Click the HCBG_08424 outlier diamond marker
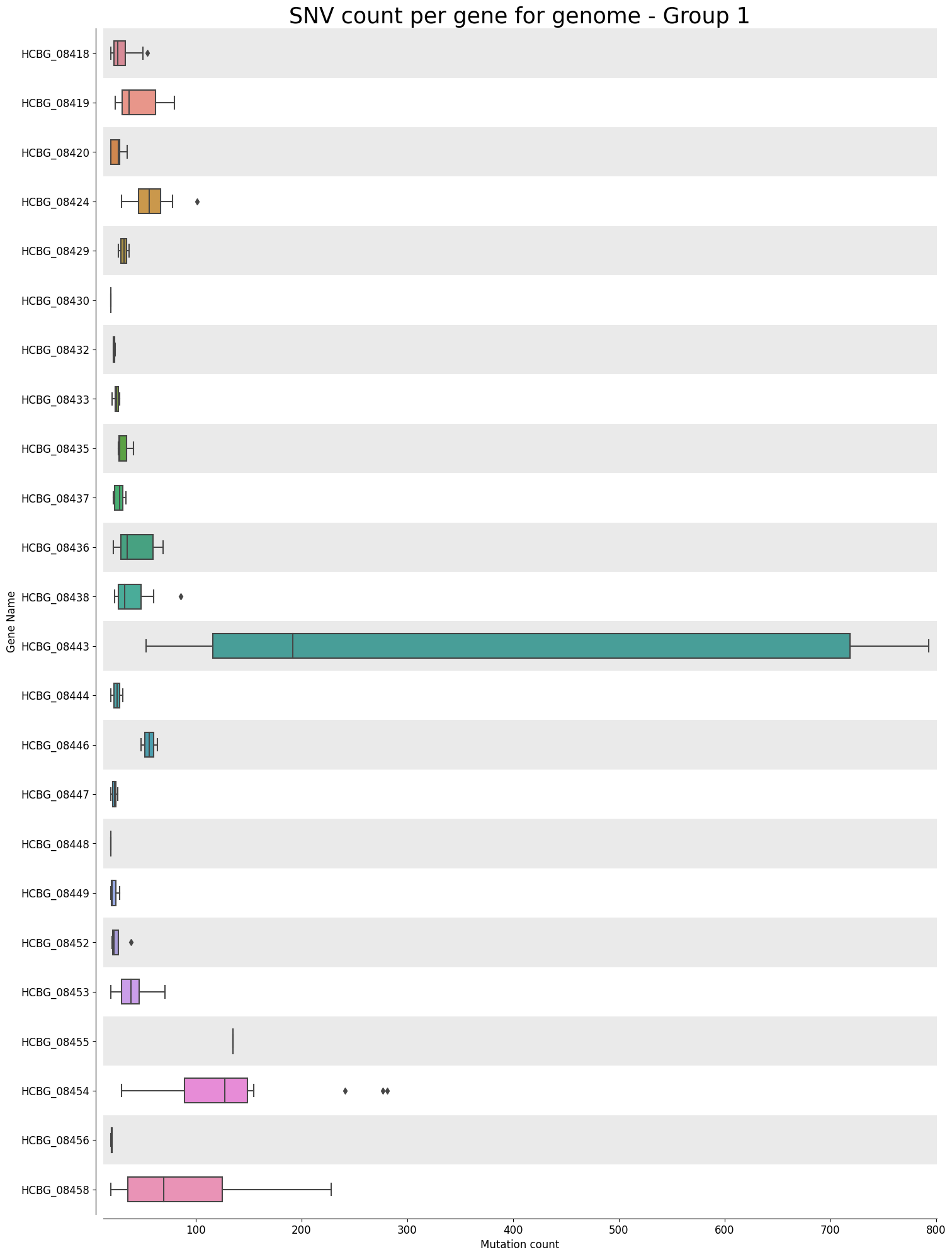Screen dimensions: 952x1257 [x=197, y=202]
